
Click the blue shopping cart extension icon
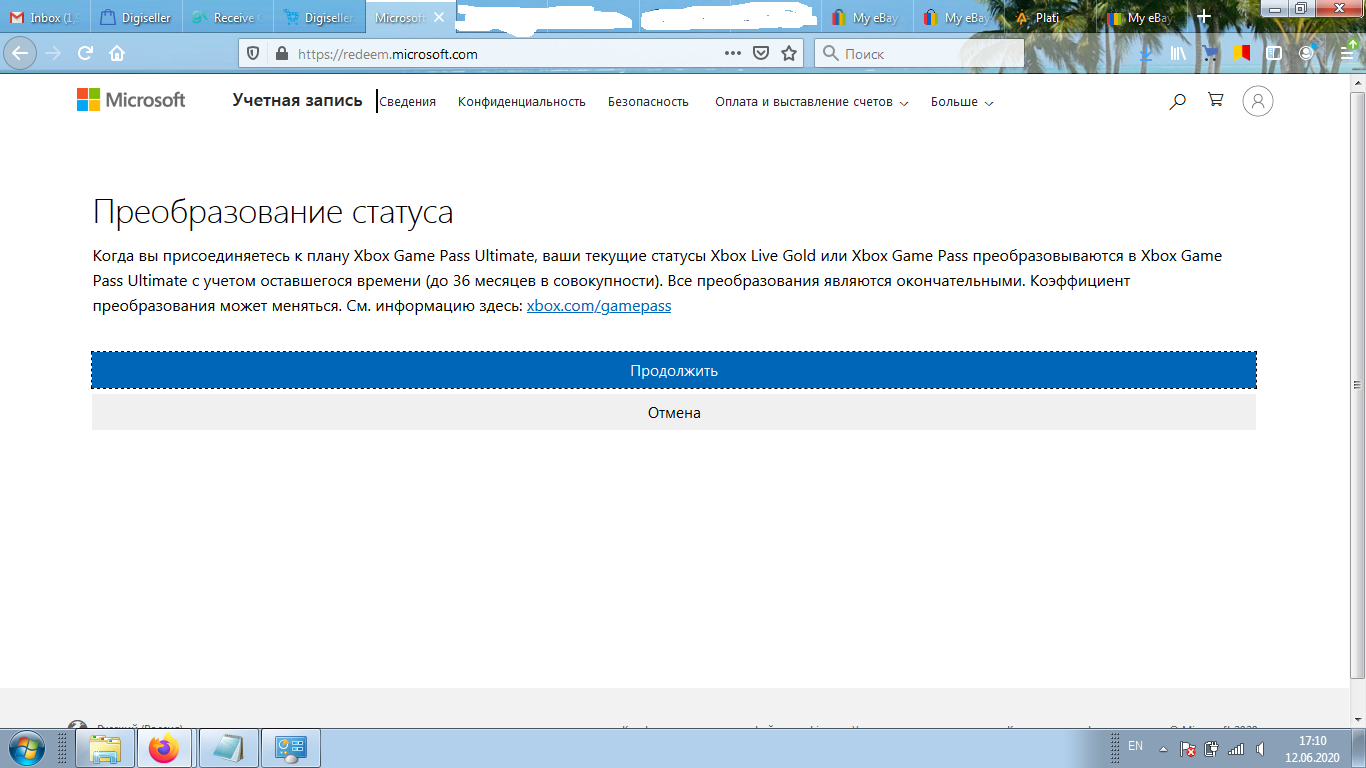1210,54
